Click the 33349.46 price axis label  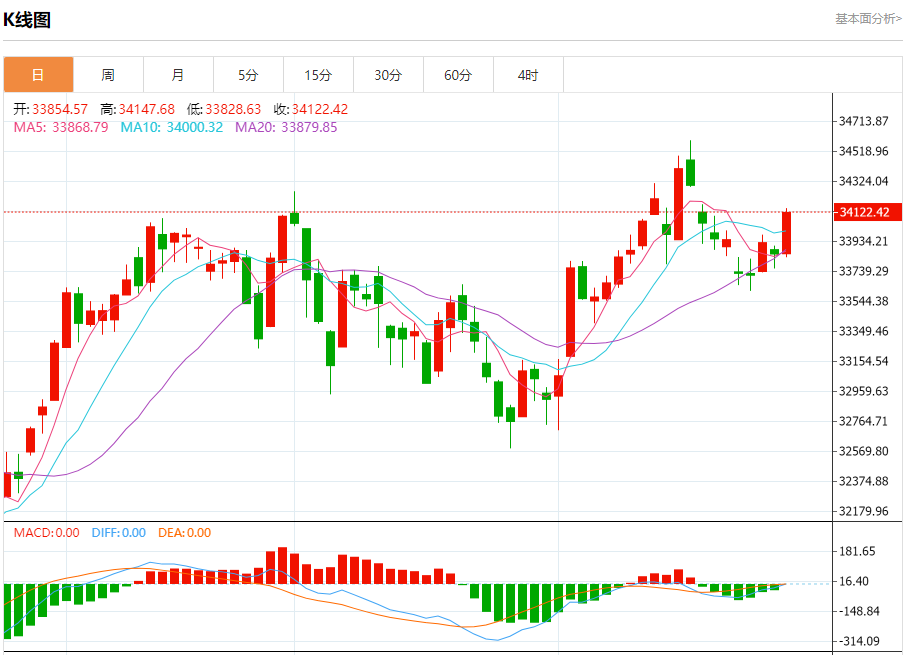point(863,332)
